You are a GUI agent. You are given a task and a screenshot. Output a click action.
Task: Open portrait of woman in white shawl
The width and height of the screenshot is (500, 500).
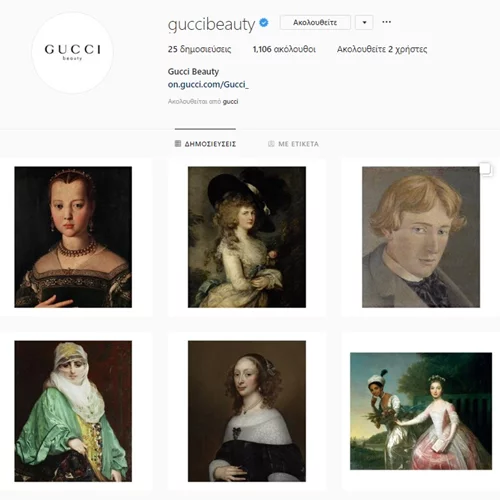247,411
